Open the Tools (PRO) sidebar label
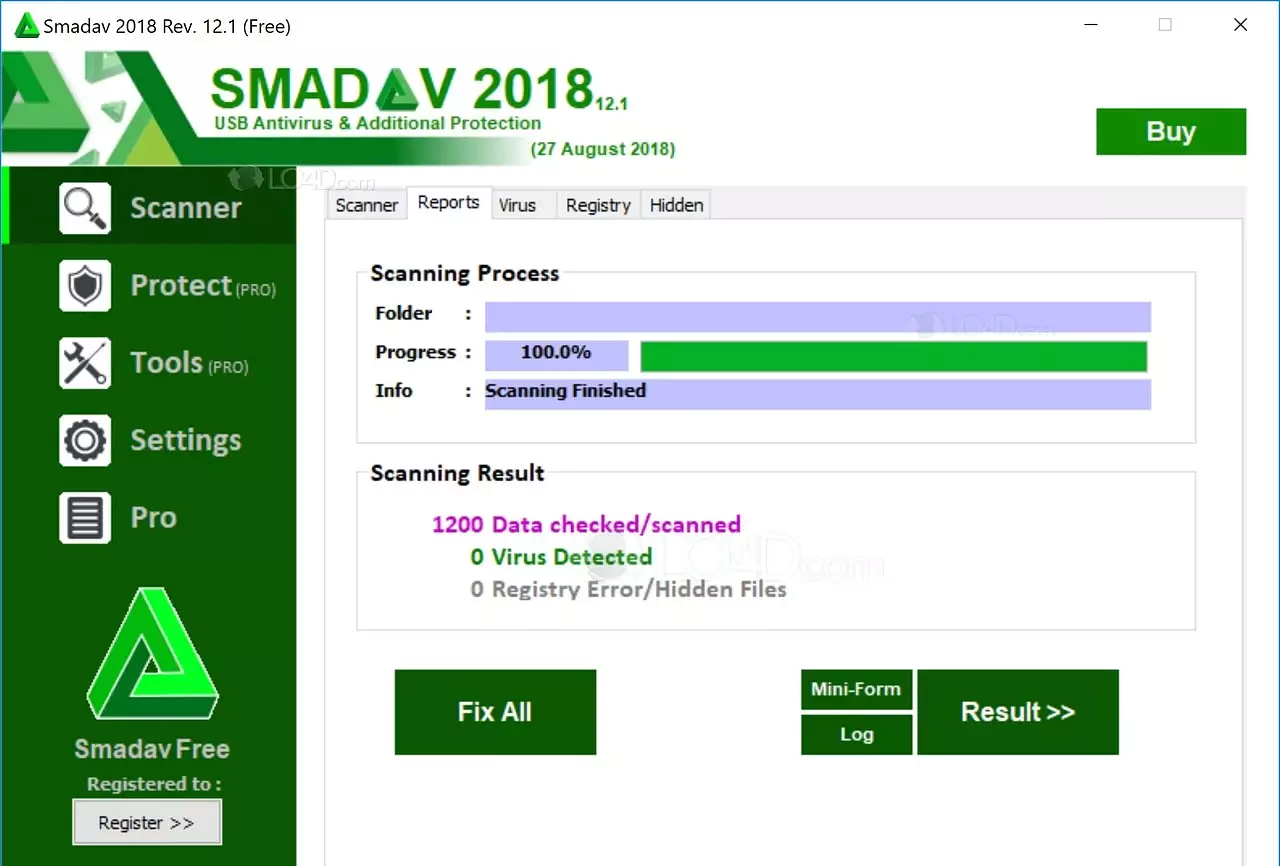This screenshot has height=866, width=1280. tap(189, 363)
